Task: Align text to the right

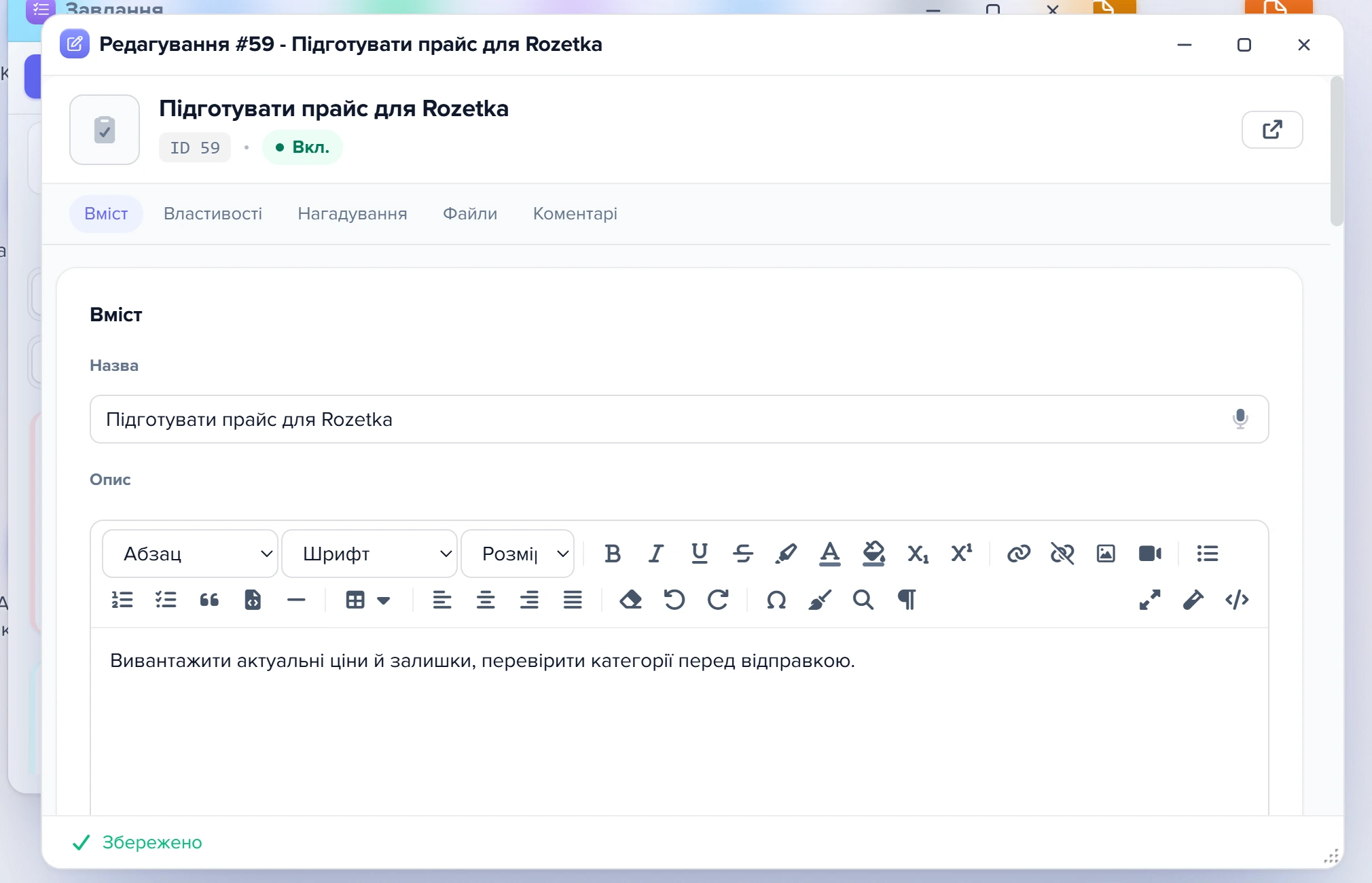Action: pos(529,600)
